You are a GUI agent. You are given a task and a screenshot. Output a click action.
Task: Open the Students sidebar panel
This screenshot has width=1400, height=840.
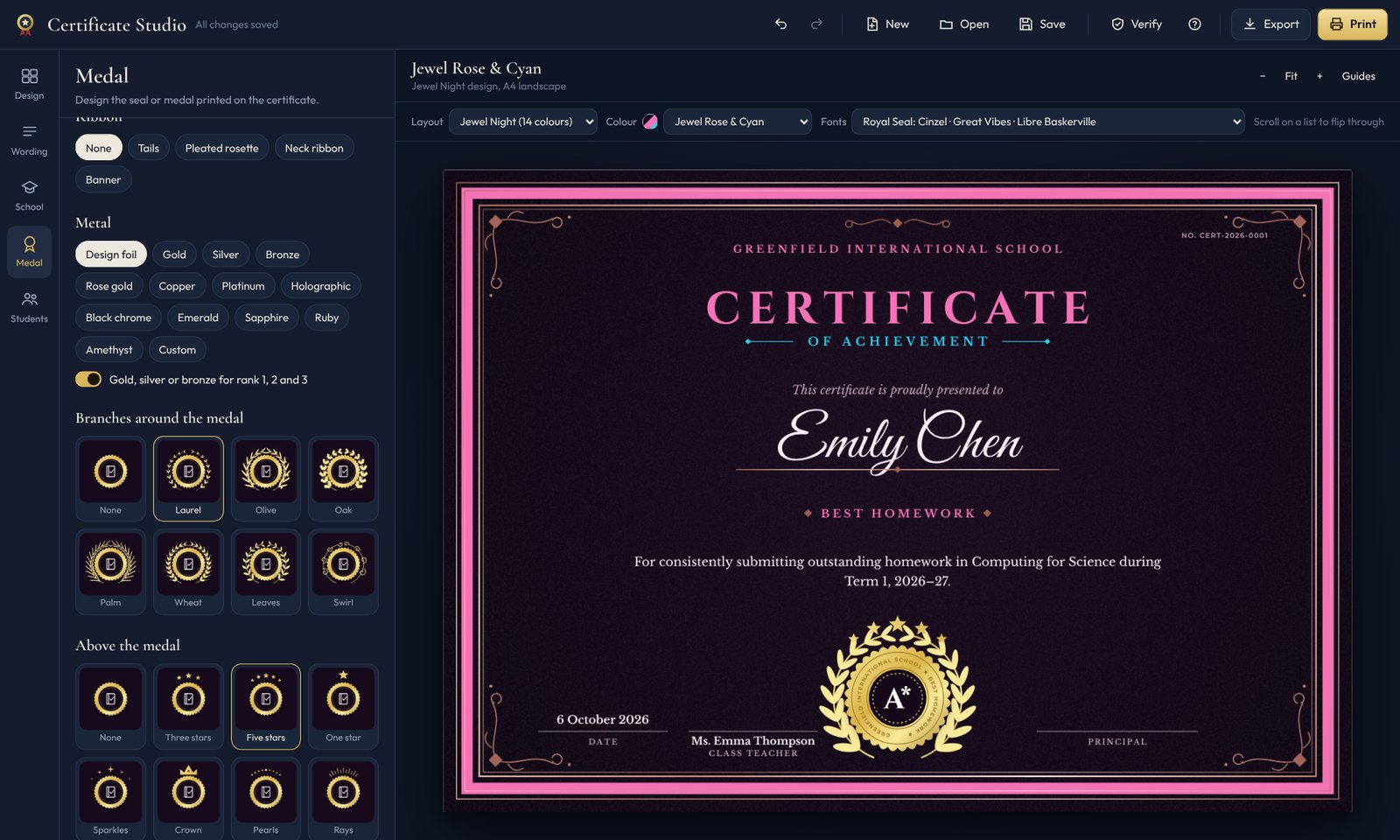(x=29, y=308)
